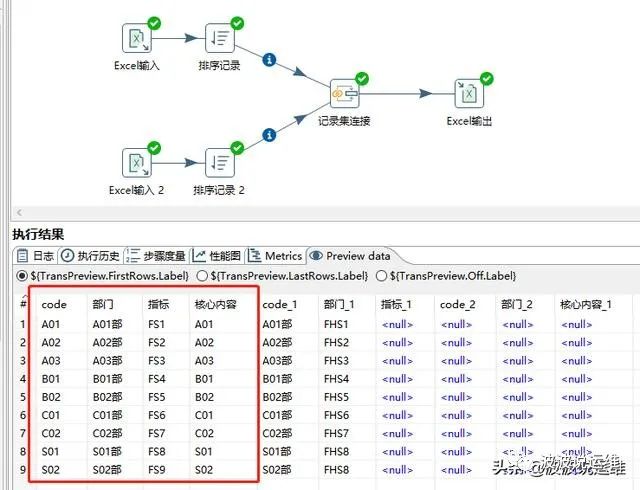The image size is (640, 490).
Task: Select the B01部 cell in 部门 column
Action: (107, 379)
